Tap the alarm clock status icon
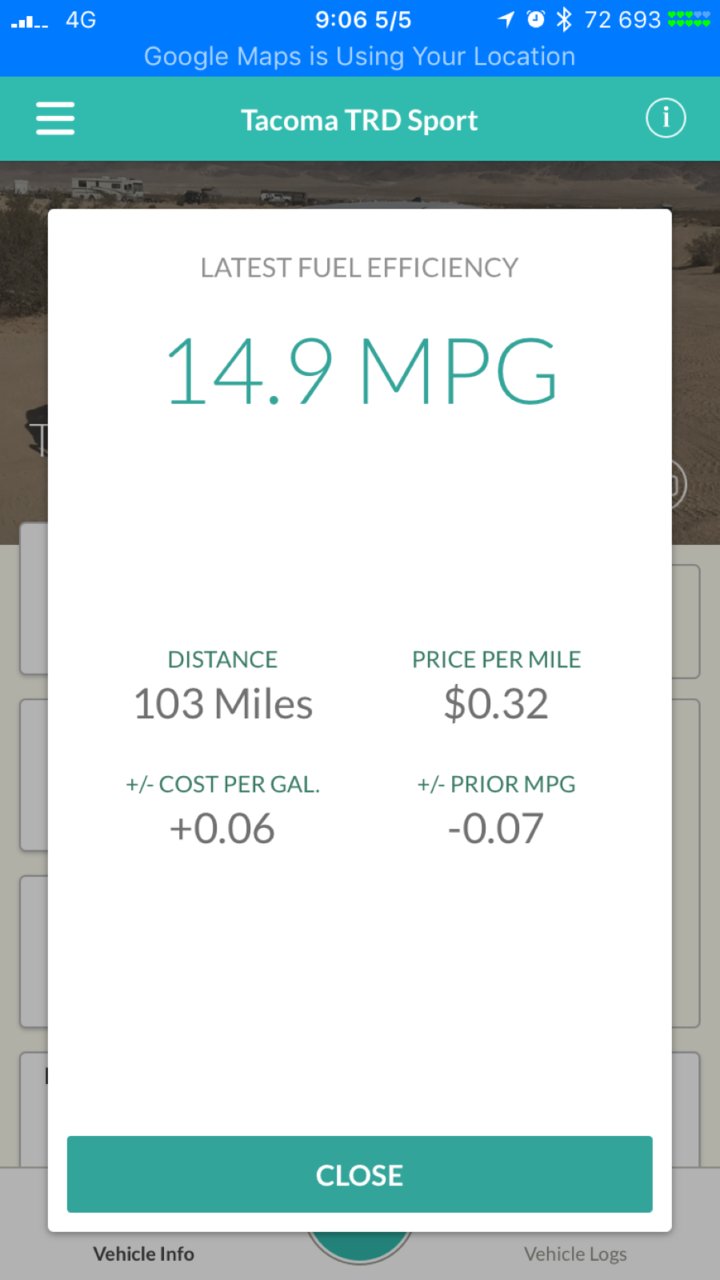This screenshot has width=720, height=1280. 536,19
